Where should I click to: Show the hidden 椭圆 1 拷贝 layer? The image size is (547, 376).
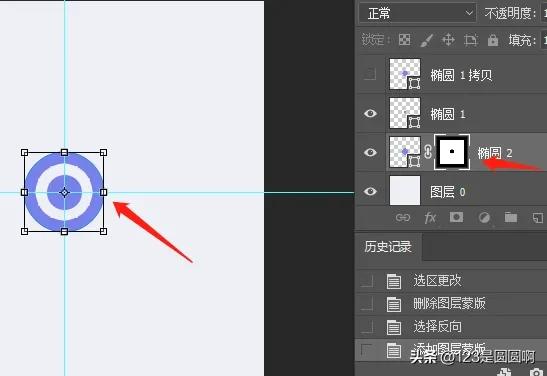click(x=370, y=74)
